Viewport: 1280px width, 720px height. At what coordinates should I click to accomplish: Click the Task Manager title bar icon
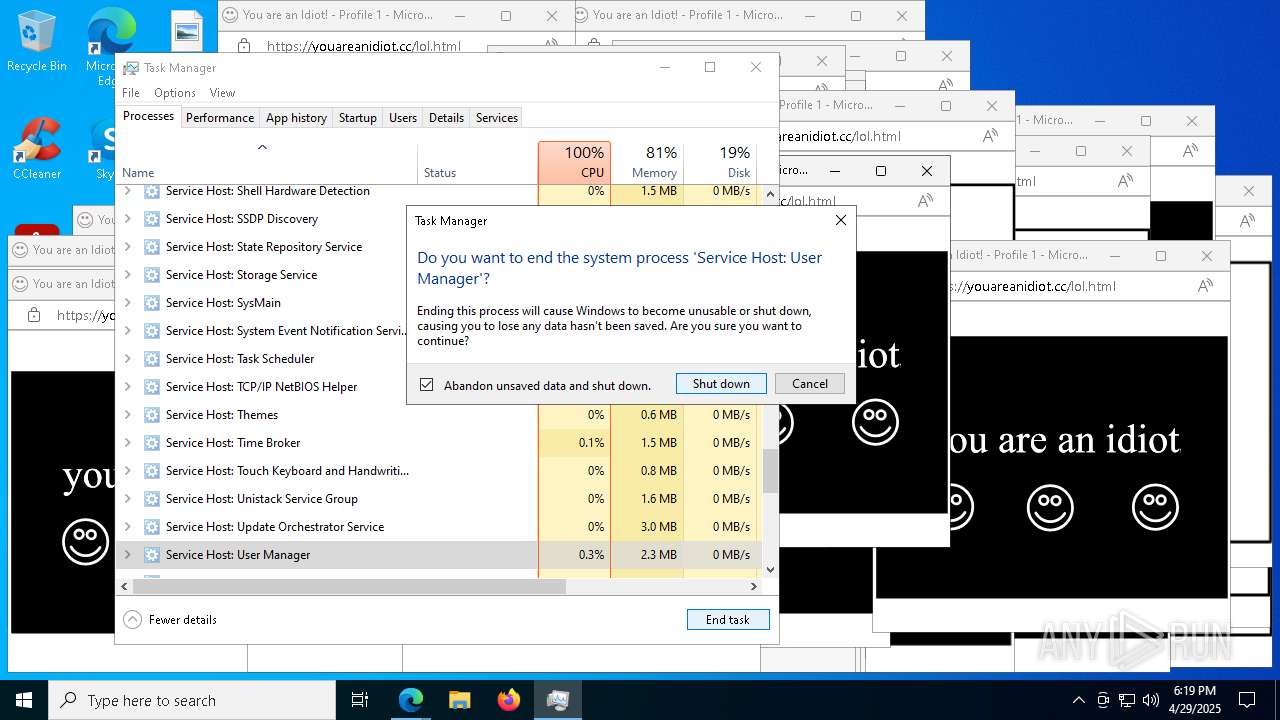pos(131,68)
